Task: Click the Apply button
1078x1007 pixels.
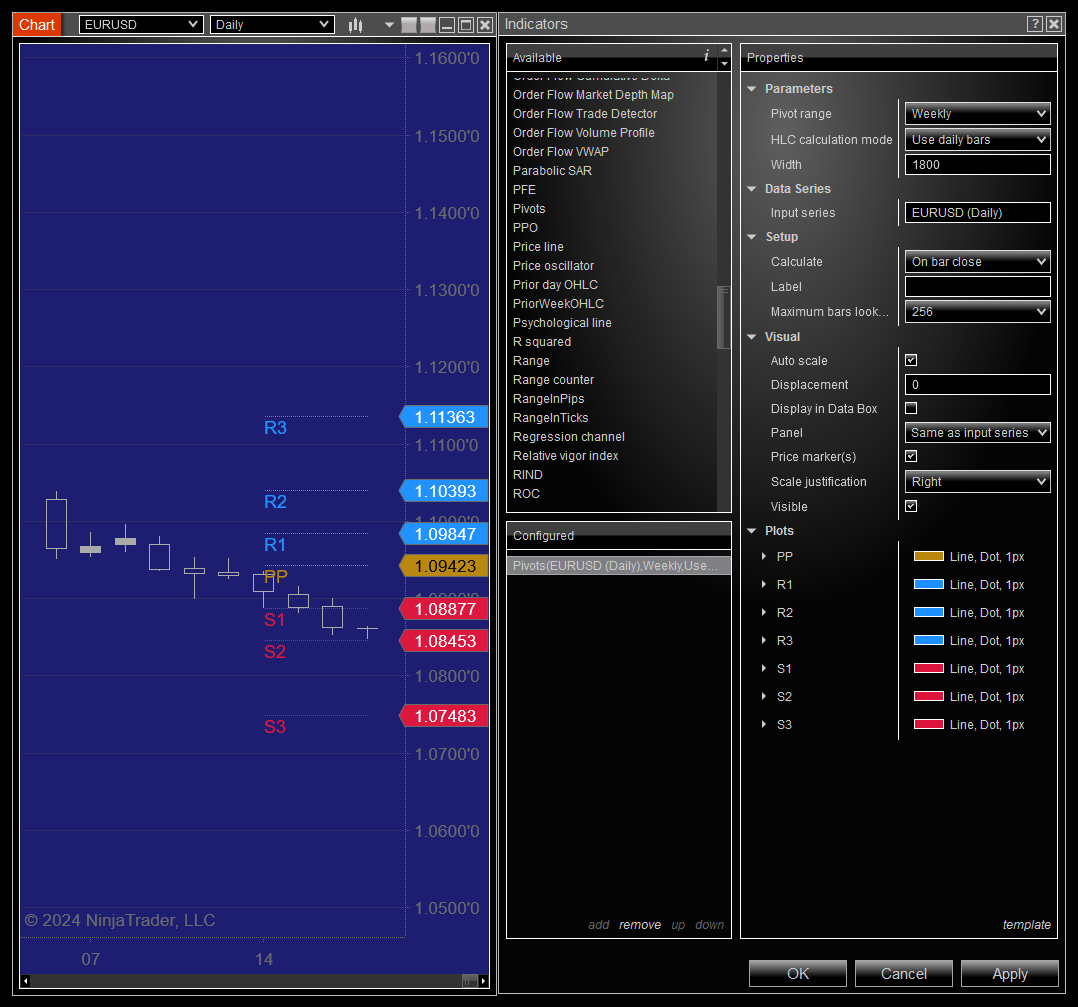Action: pyautogui.click(x=1009, y=973)
